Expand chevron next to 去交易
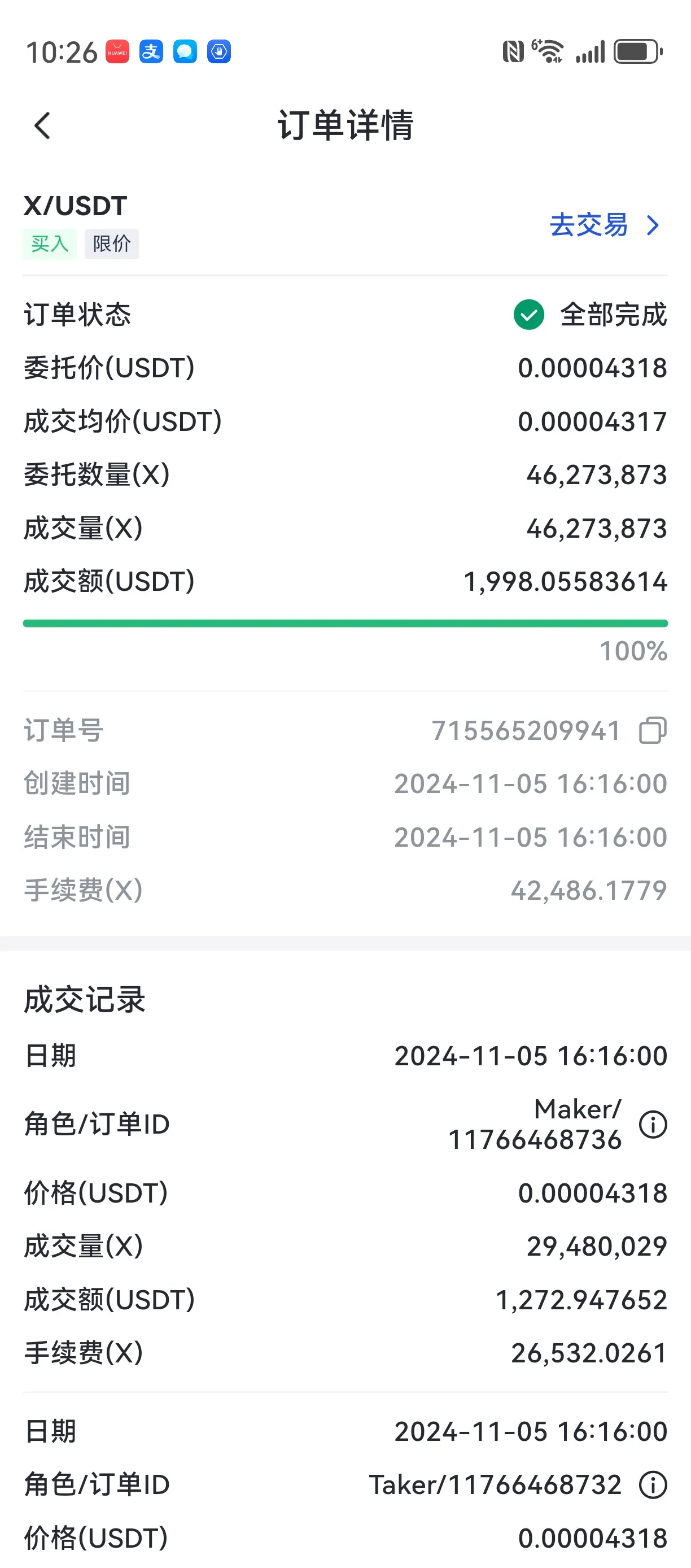Image resolution: width=691 pixels, height=1568 pixels. click(x=653, y=225)
